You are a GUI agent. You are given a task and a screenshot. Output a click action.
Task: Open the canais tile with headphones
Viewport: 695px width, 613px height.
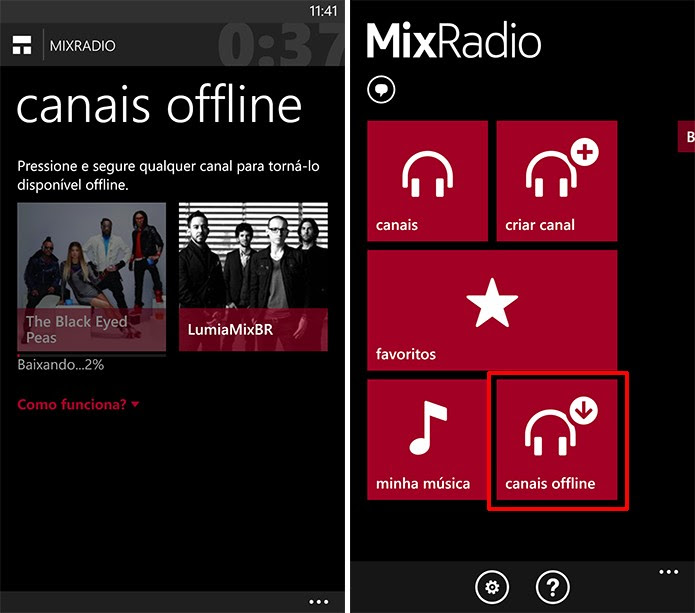click(427, 181)
